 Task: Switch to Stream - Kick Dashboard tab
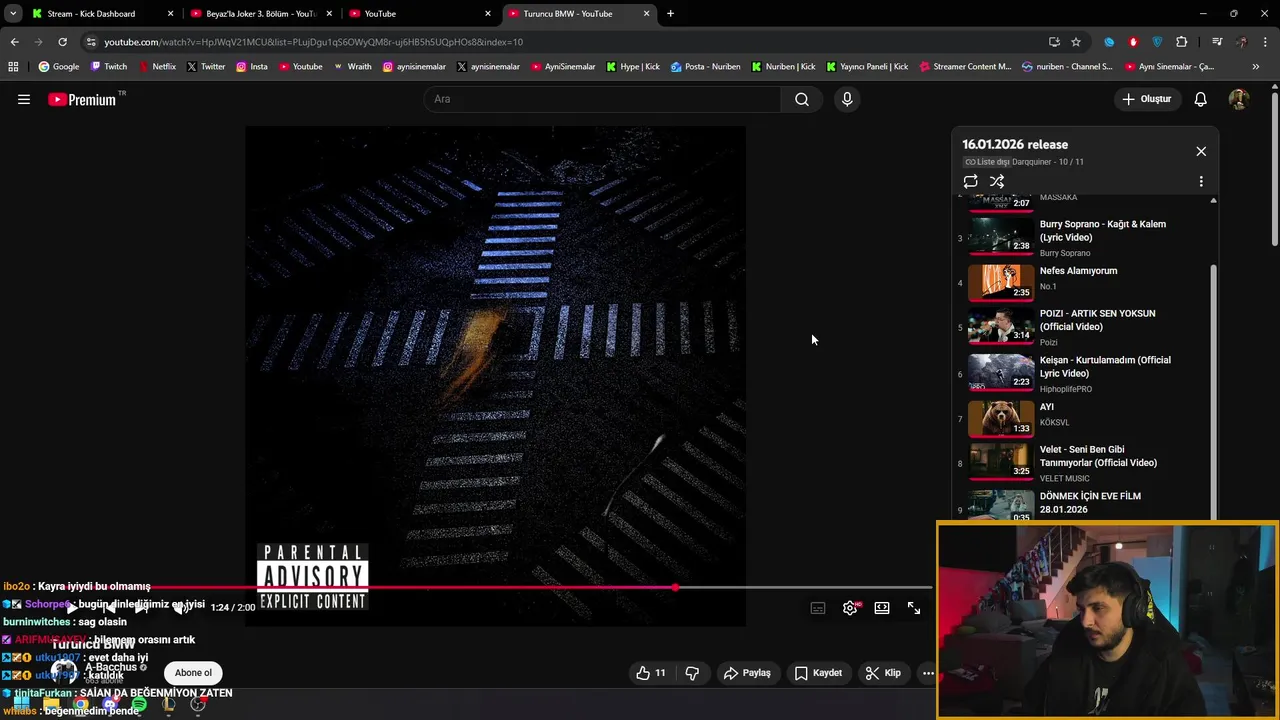coord(102,14)
